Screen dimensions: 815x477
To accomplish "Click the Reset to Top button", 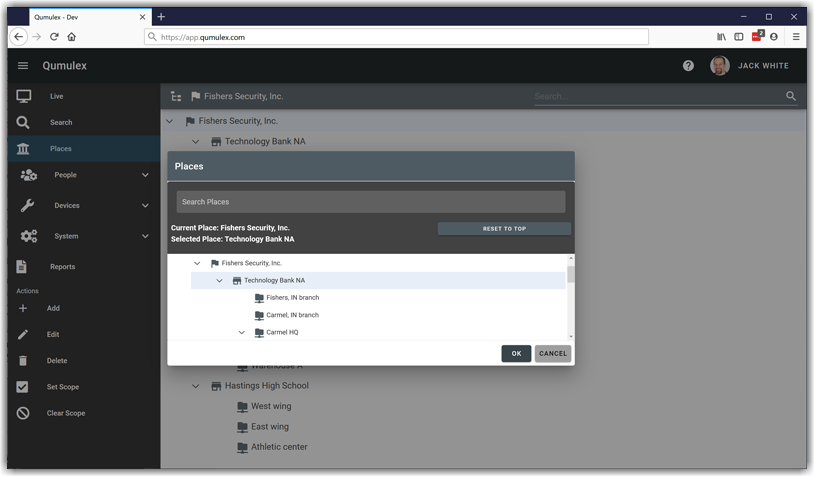I will (504, 229).
